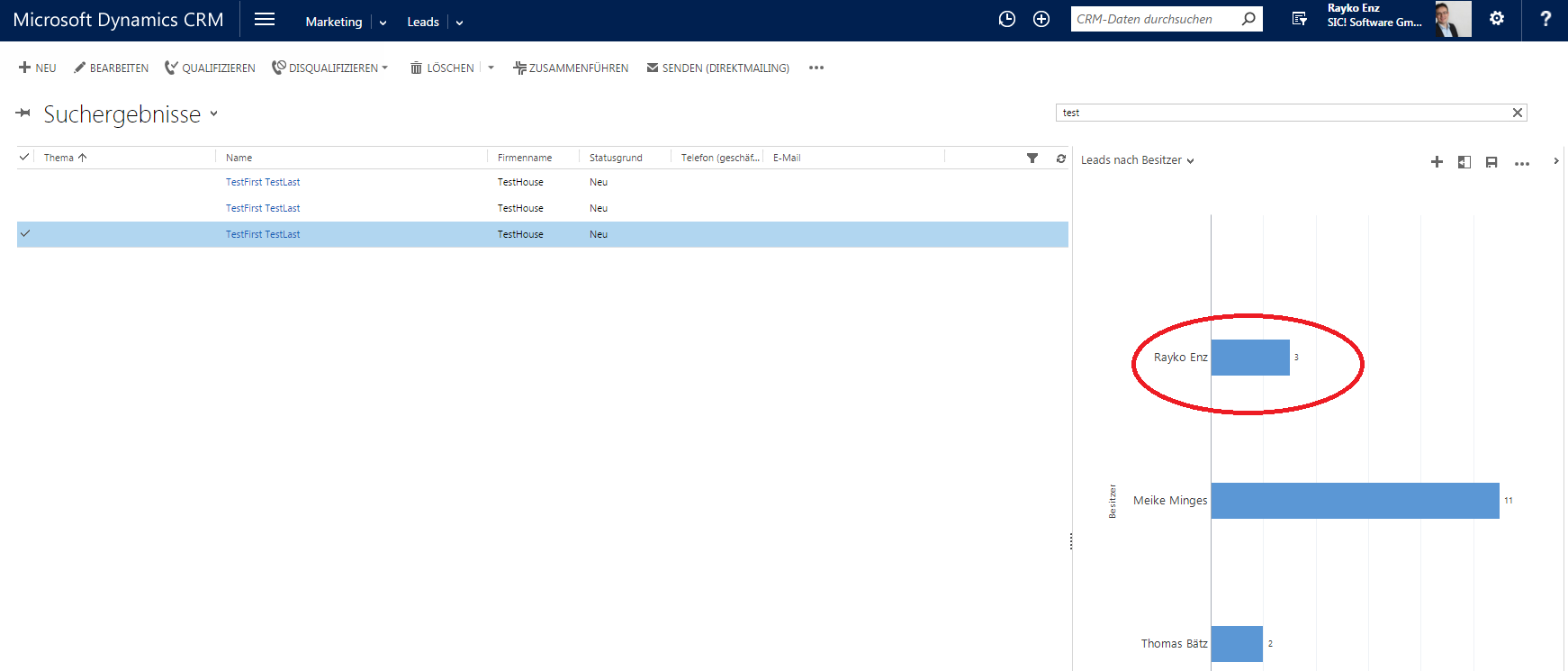1568x671 pixels.
Task: Click the Rayko Enz user name
Action: pos(1353,8)
